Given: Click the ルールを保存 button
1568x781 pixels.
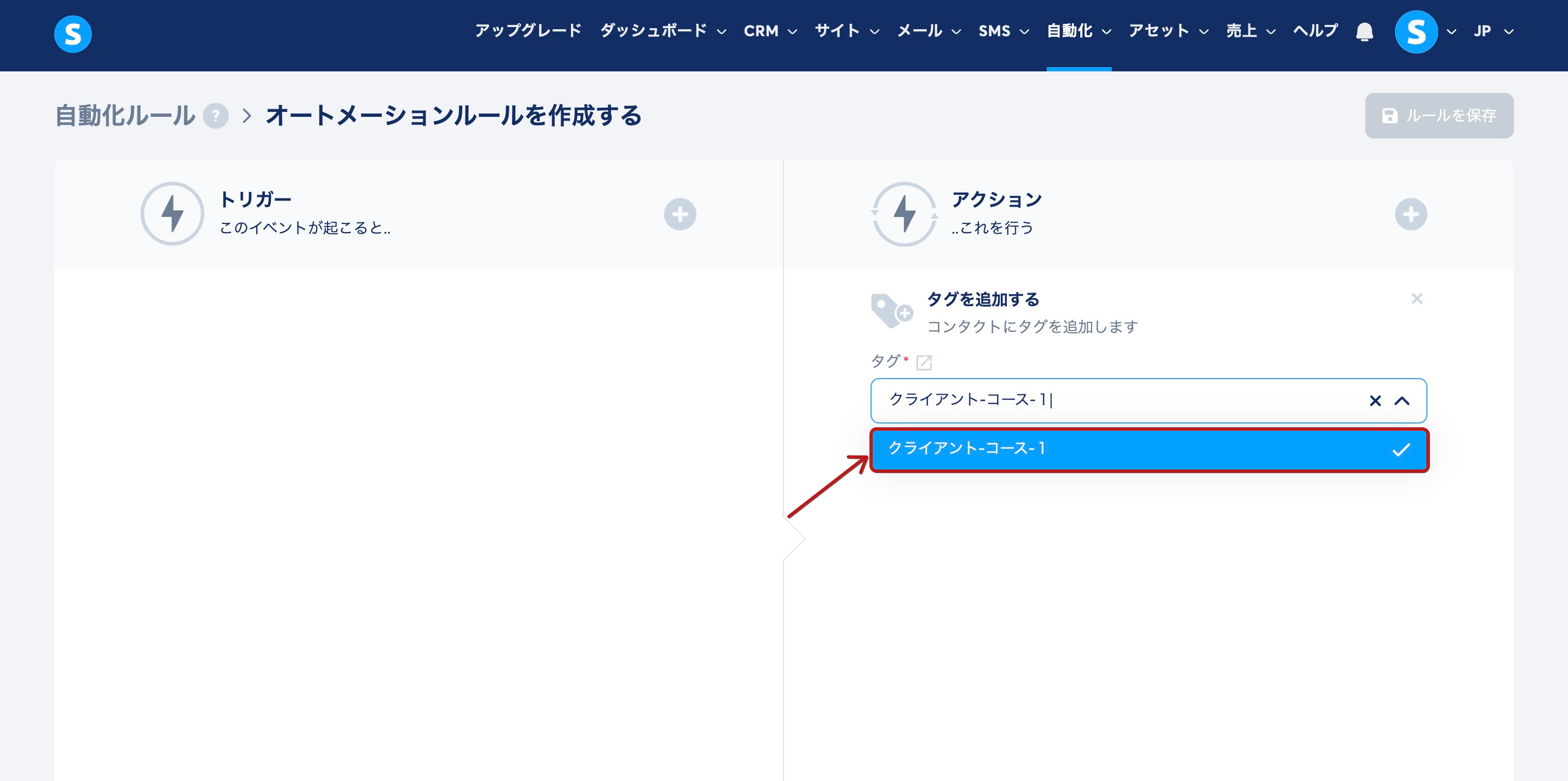Looking at the screenshot, I should 1438,116.
